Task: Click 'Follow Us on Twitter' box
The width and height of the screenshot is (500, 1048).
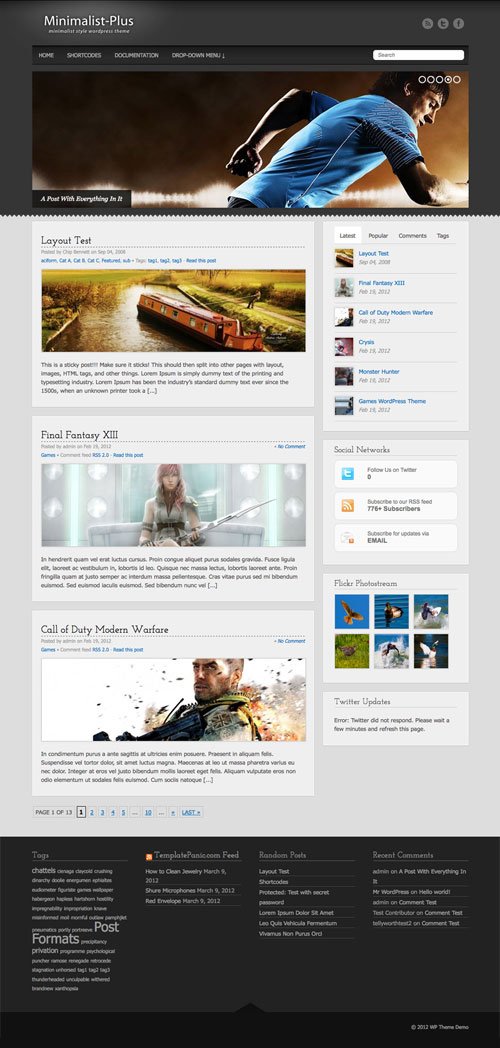Action: 396,474
